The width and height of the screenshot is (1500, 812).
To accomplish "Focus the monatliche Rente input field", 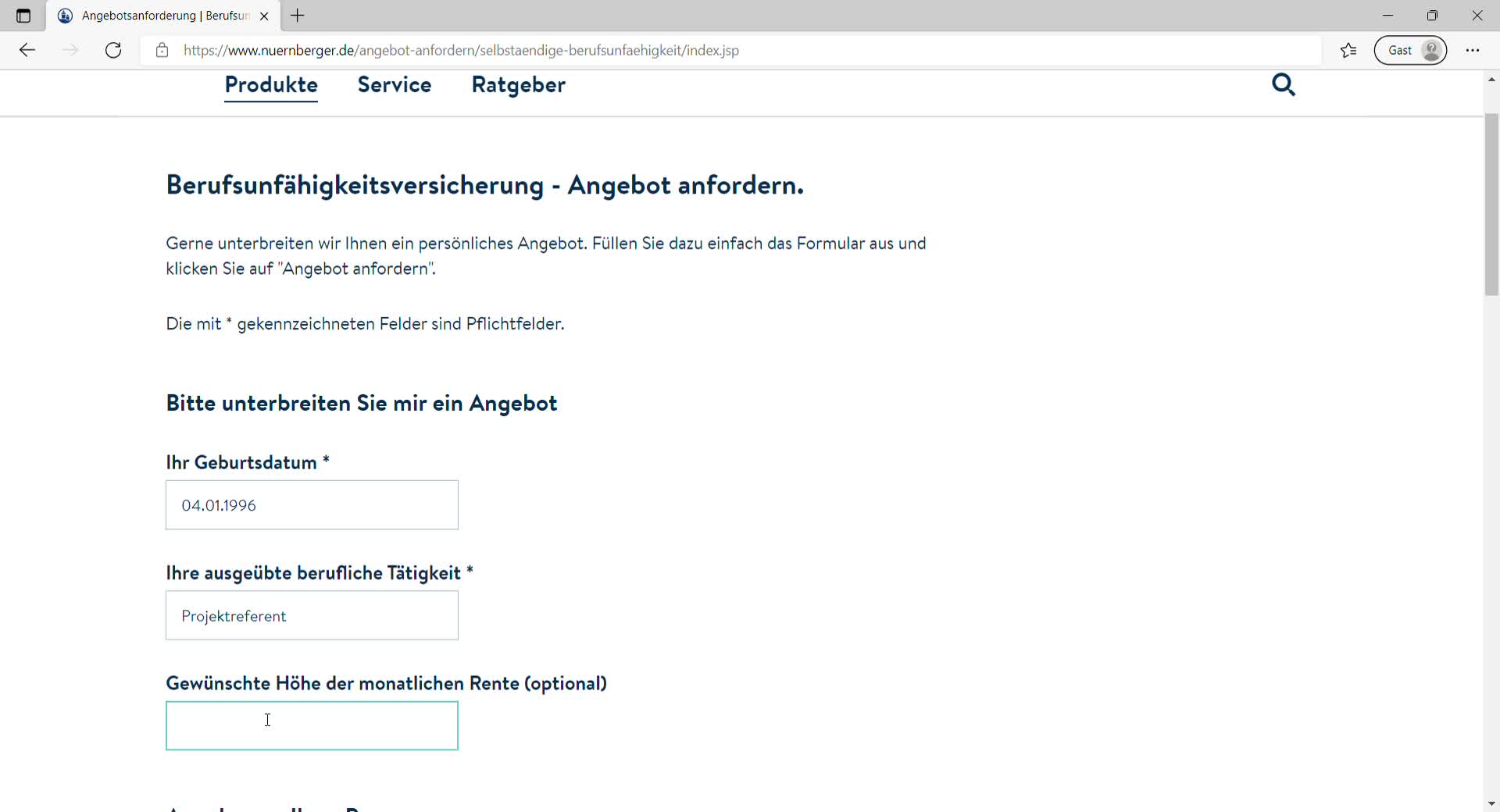I will [x=312, y=726].
